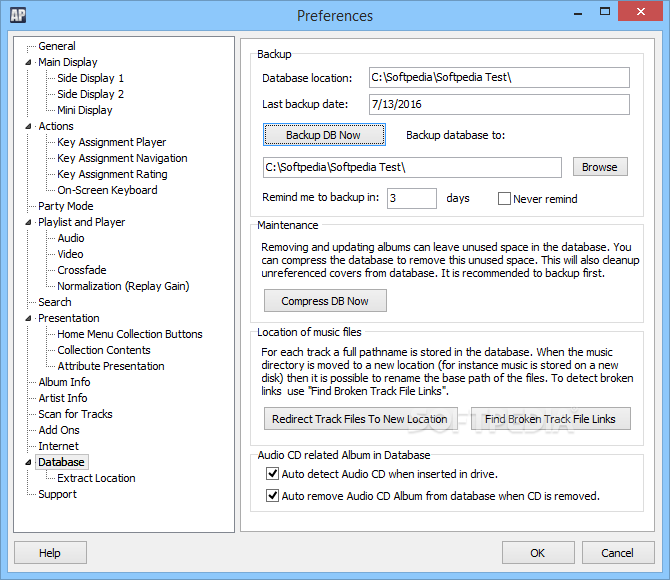The image size is (670, 580).
Task: Open Mini Display settings
Action: point(85,110)
